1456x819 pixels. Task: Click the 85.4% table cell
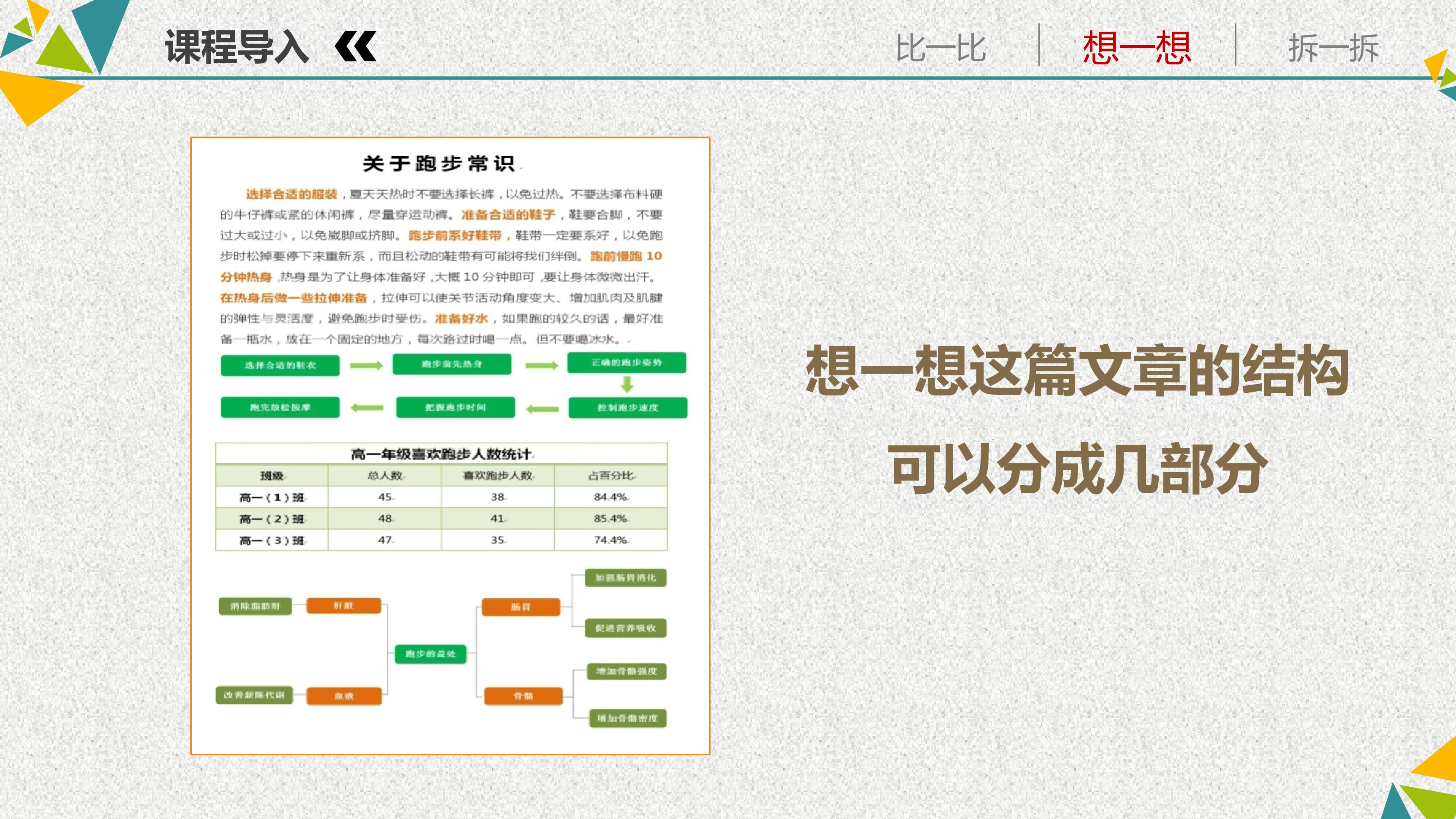611,518
